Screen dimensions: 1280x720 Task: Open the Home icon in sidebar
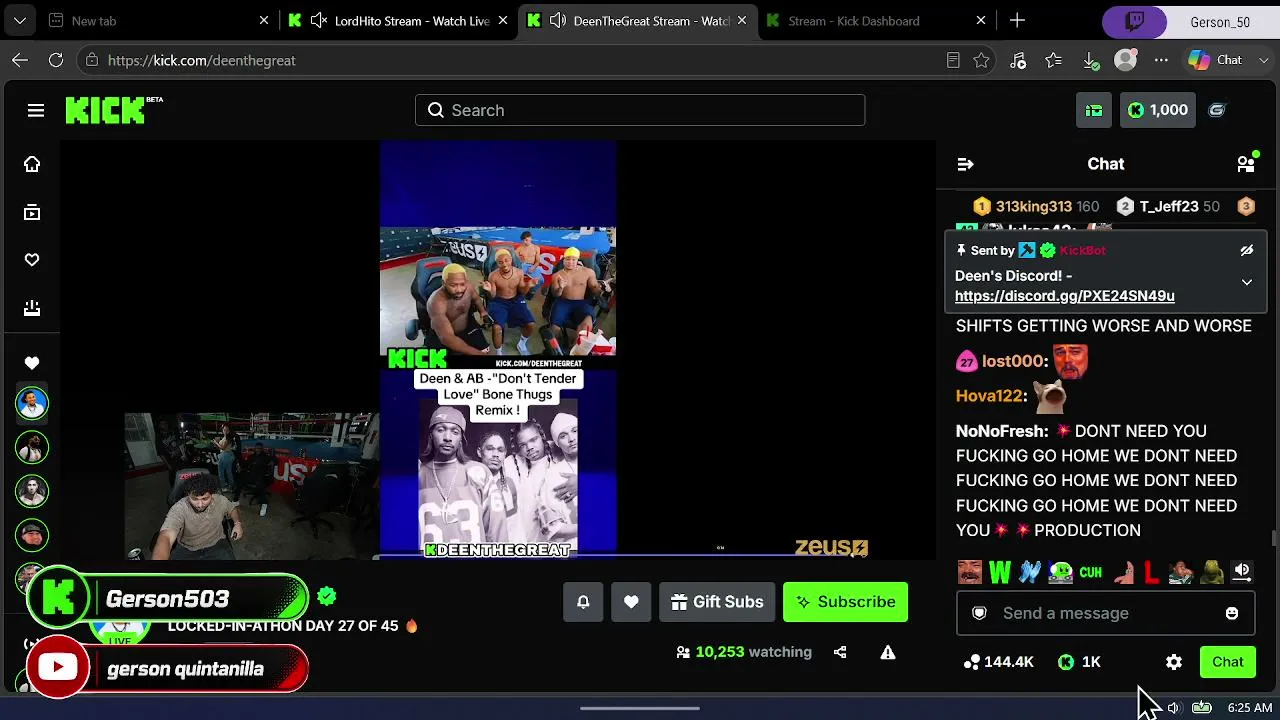tap(32, 164)
